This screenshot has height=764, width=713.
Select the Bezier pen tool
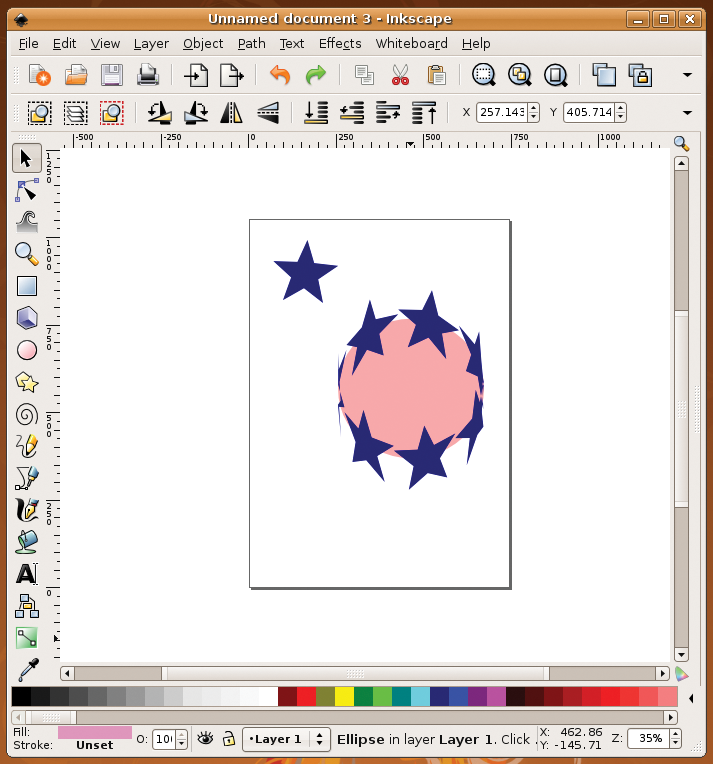[27, 478]
